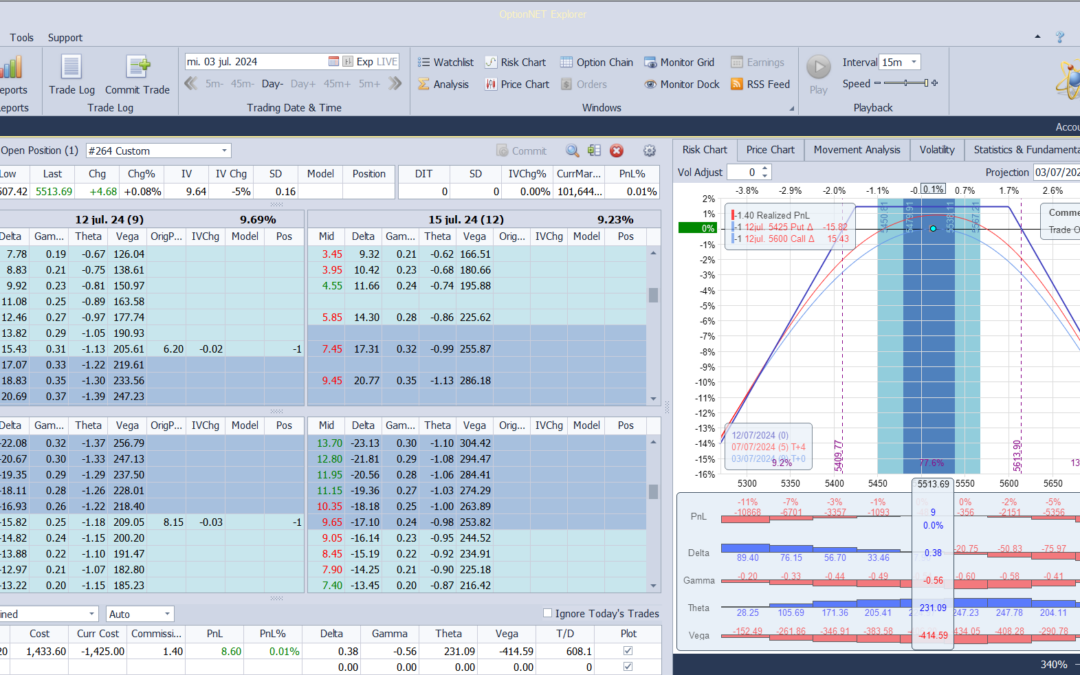Click the magnifier search icon near Commit
Image resolution: width=1080 pixels, height=675 pixels.
point(572,151)
